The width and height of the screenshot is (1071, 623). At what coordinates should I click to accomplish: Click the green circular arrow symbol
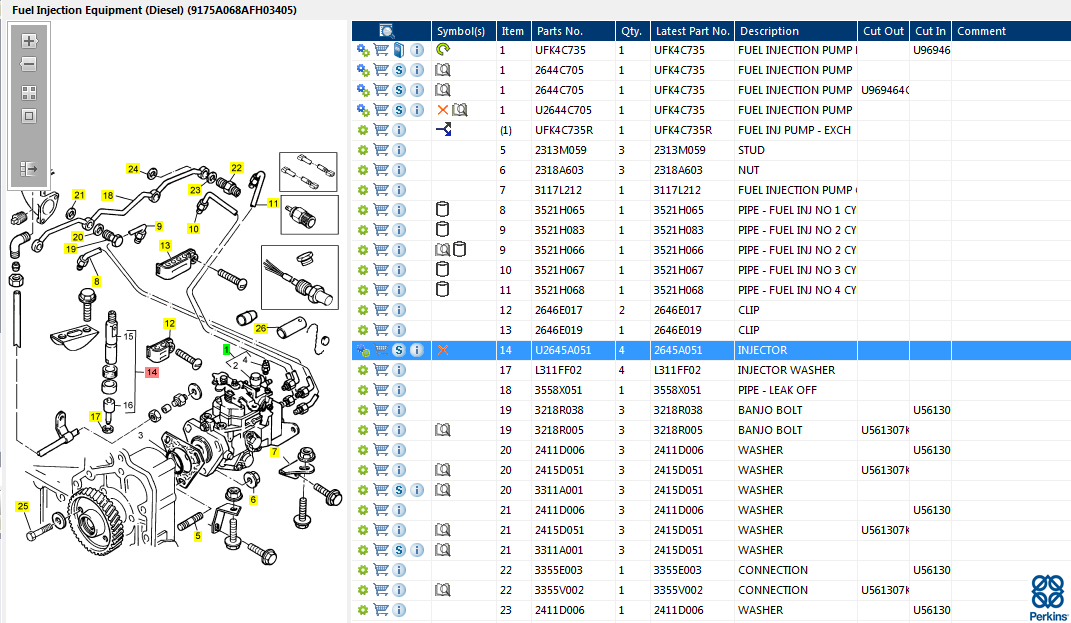click(x=443, y=49)
